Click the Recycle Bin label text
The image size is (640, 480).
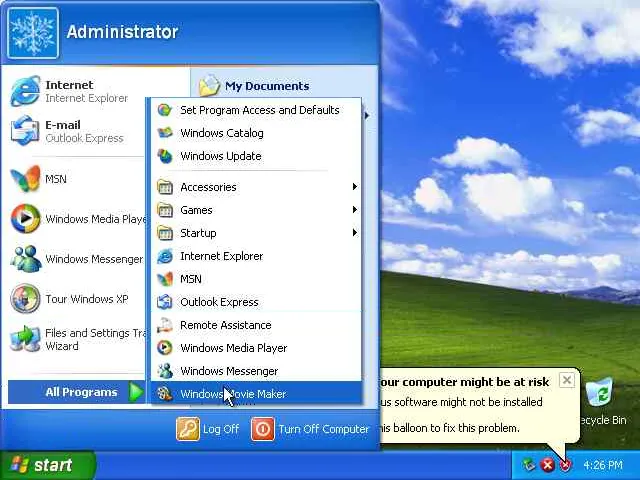pyautogui.click(x=602, y=420)
